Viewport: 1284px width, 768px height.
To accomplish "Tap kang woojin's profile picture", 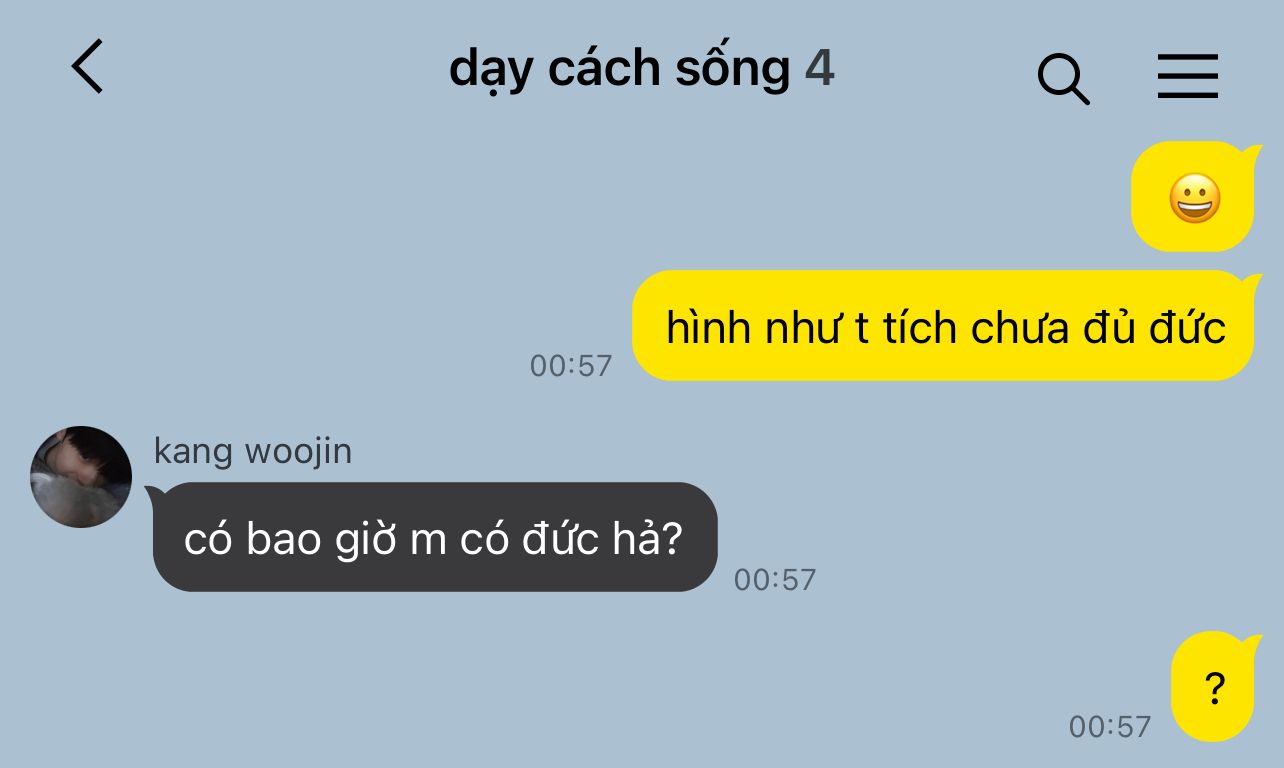I will pos(81,477).
